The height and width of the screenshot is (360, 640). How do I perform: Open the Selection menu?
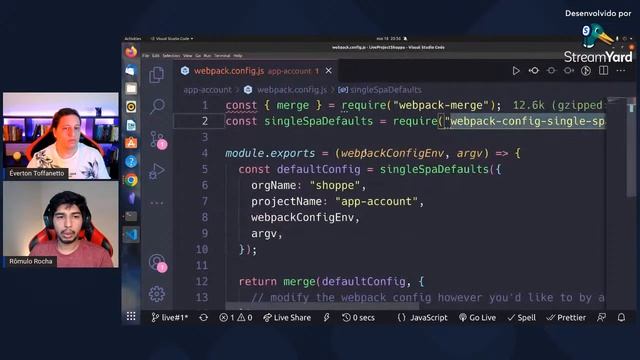click(x=171, y=56)
